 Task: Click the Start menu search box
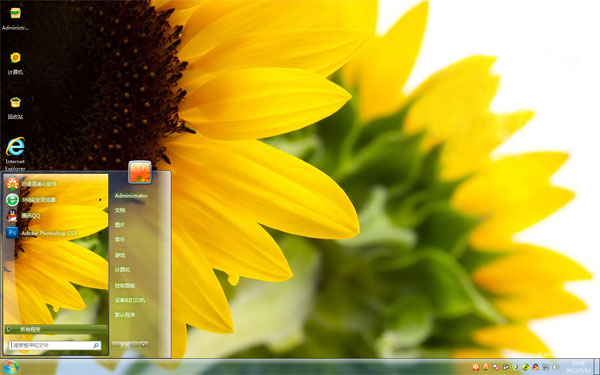(55, 345)
